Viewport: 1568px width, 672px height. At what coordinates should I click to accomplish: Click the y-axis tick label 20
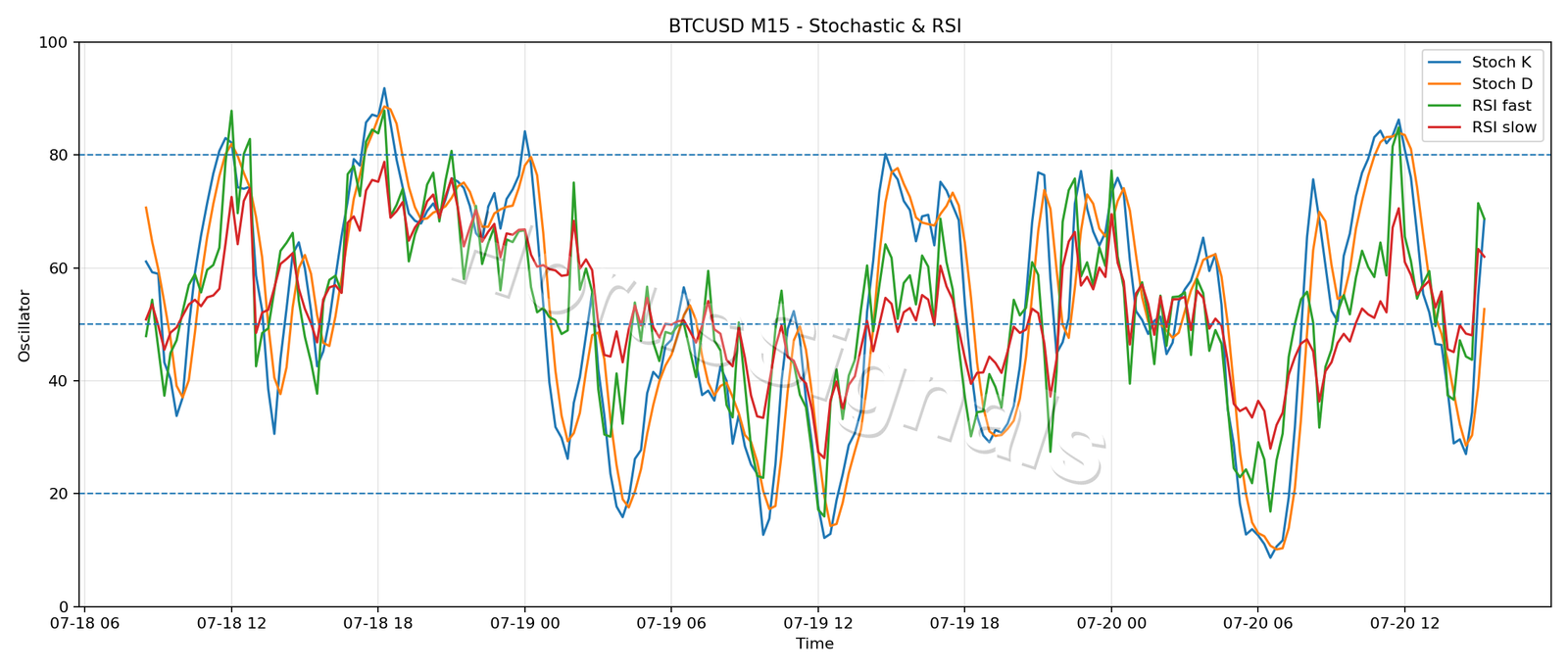tap(59, 494)
